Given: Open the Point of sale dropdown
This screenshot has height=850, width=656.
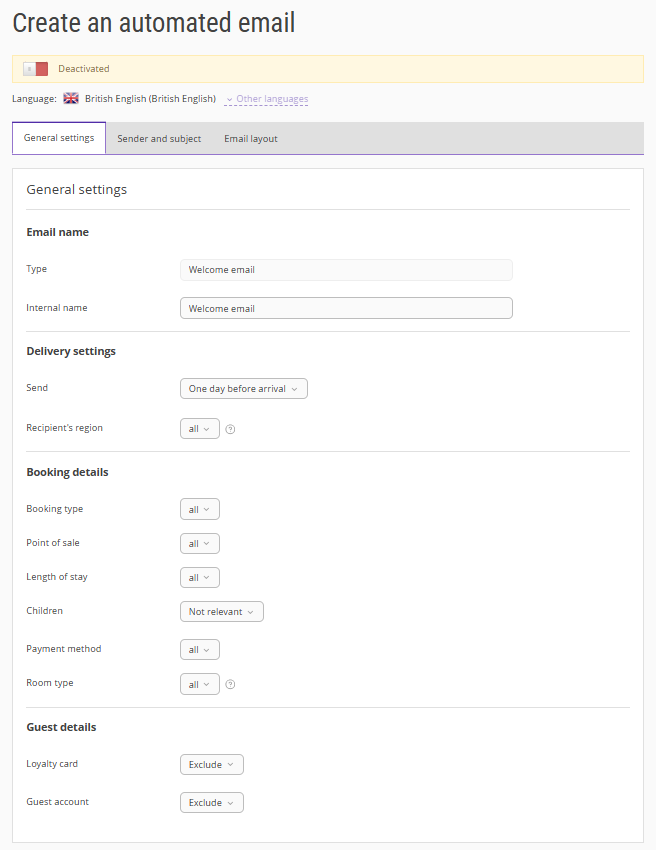Looking at the screenshot, I should tap(199, 544).
